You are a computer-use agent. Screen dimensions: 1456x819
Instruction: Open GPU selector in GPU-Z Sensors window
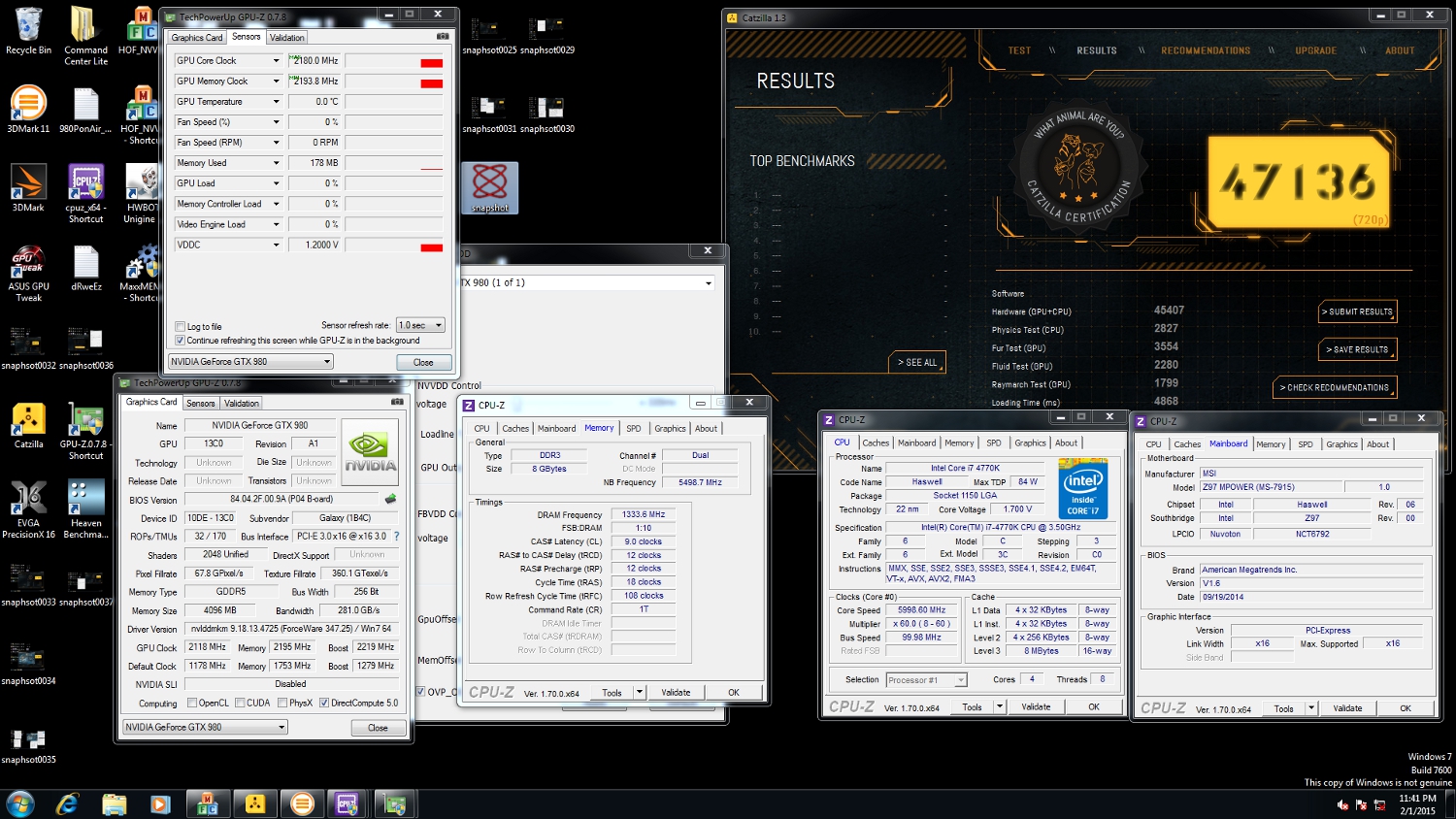coord(250,361)
